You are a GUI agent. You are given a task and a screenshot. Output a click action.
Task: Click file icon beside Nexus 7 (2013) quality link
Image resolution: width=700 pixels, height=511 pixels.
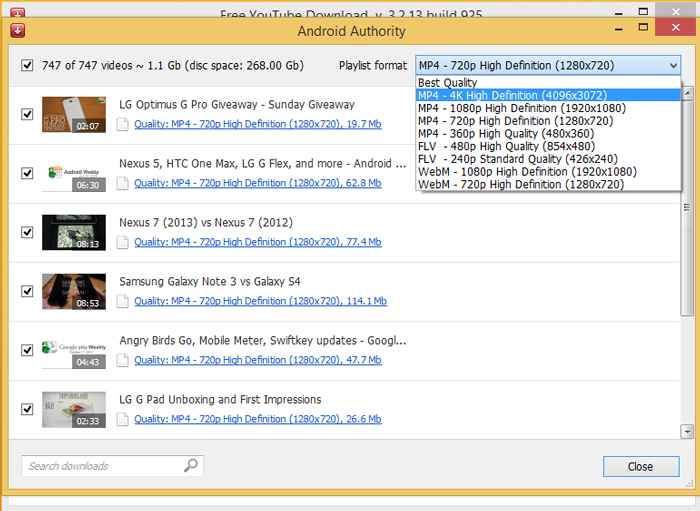123,242
